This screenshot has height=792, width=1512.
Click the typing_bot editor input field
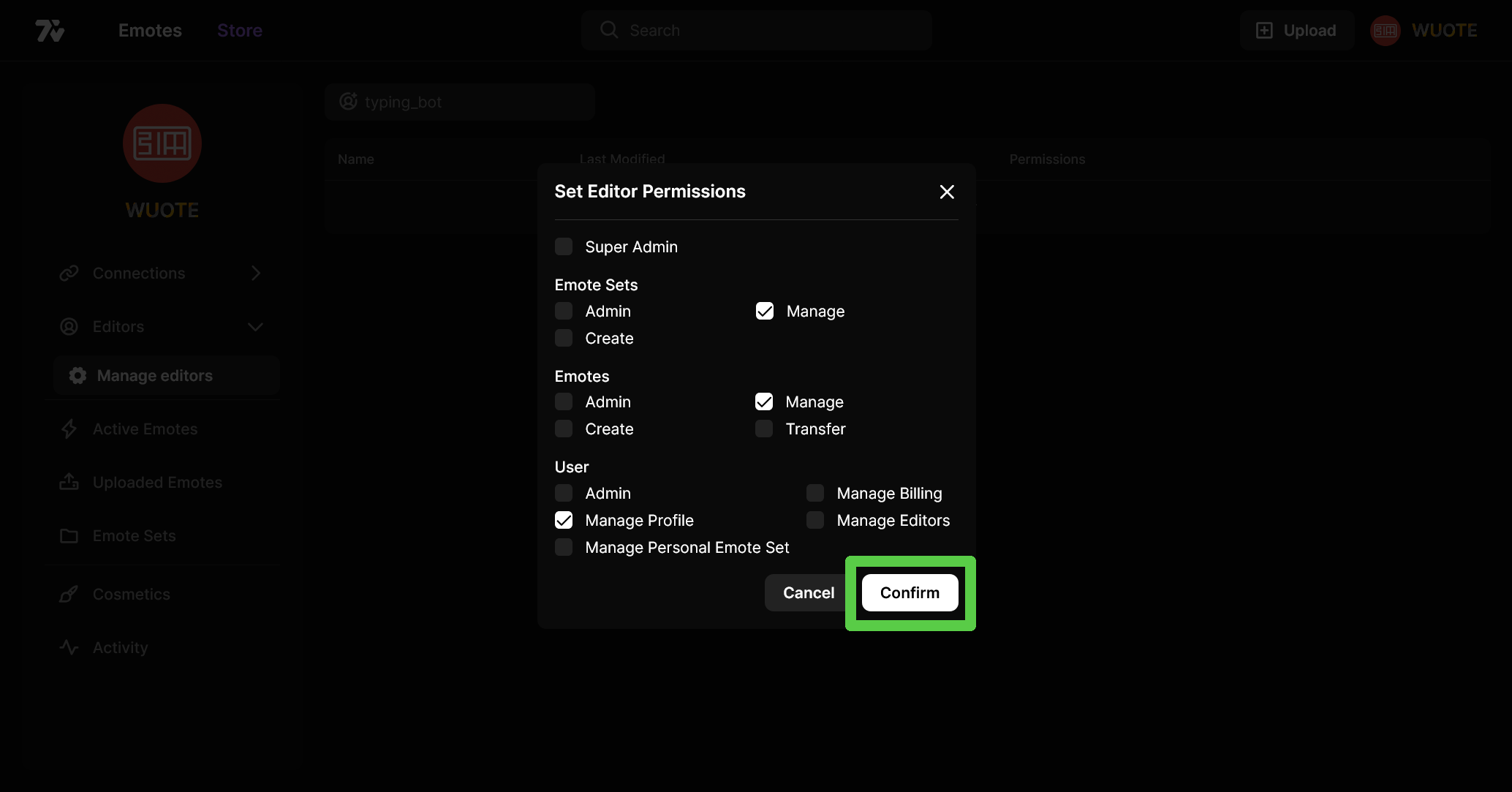click(x=461, y=102)
